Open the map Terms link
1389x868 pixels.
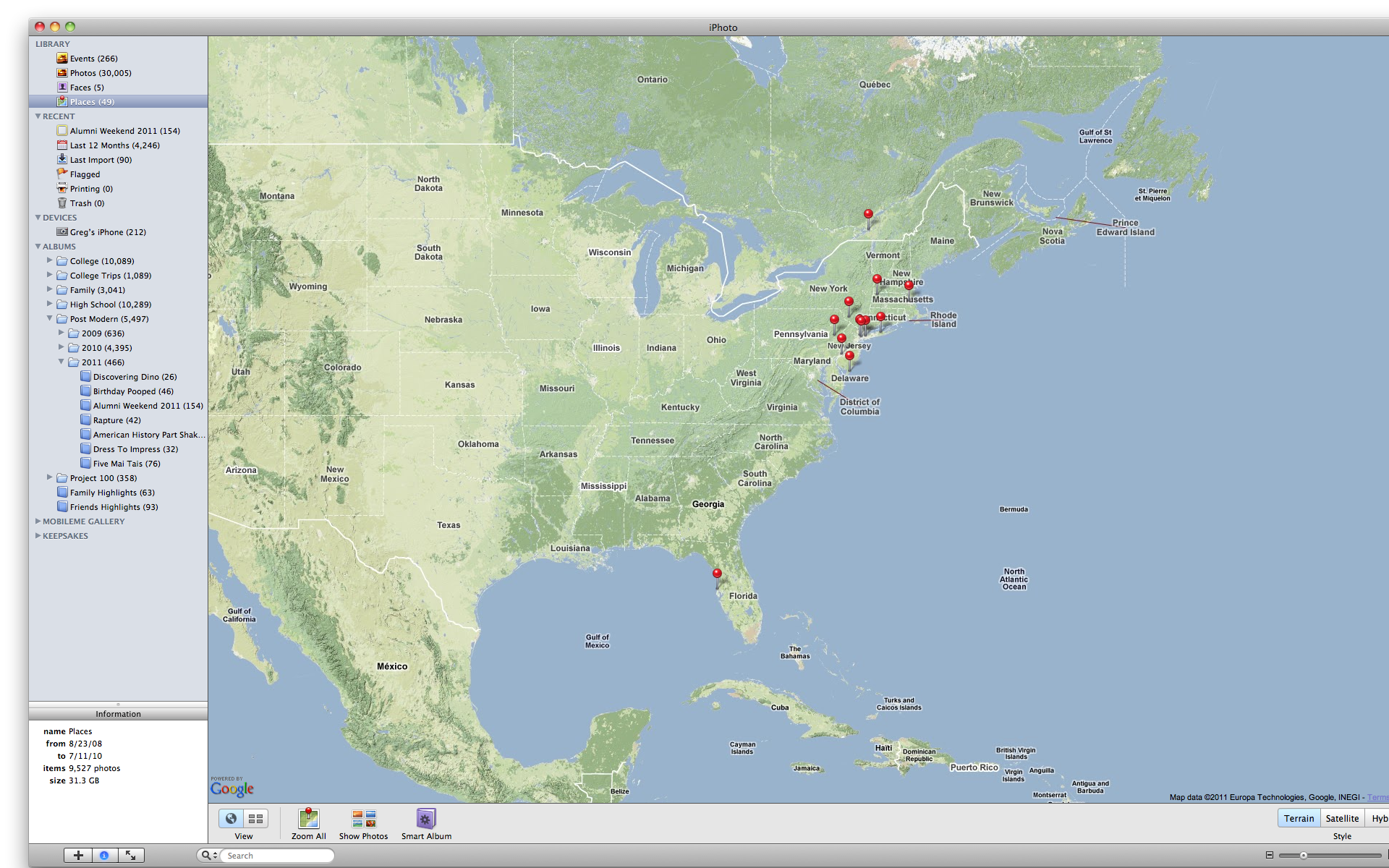1377,797
